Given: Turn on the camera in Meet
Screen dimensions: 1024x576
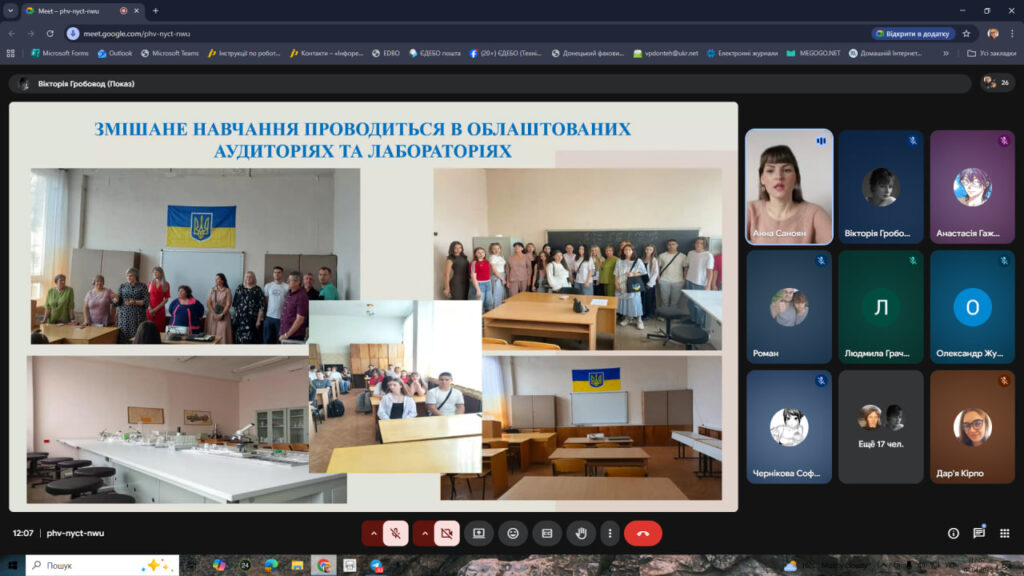Looking at the screenshot, I should (x=447, y=533).
